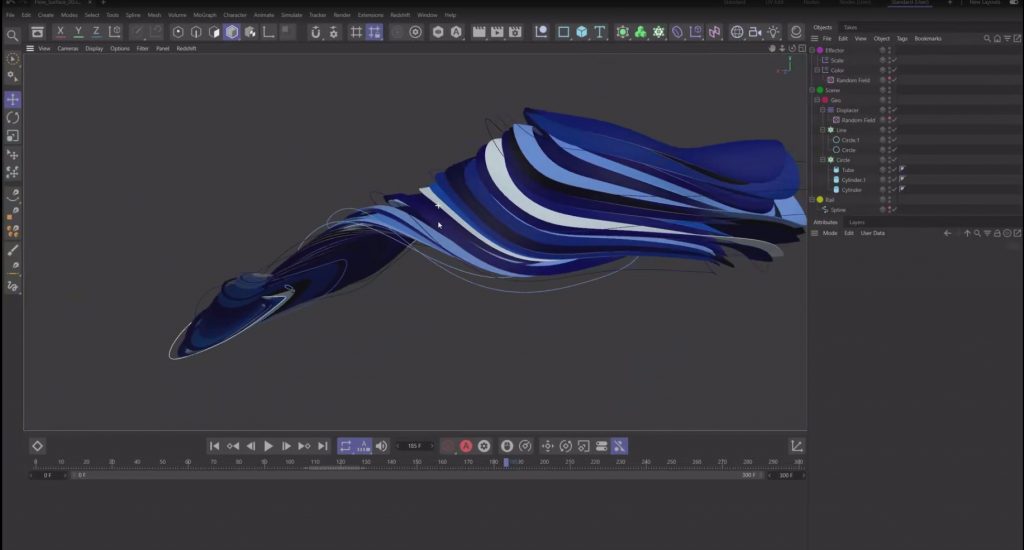Add a Light object bulb icon

[773, 32]
